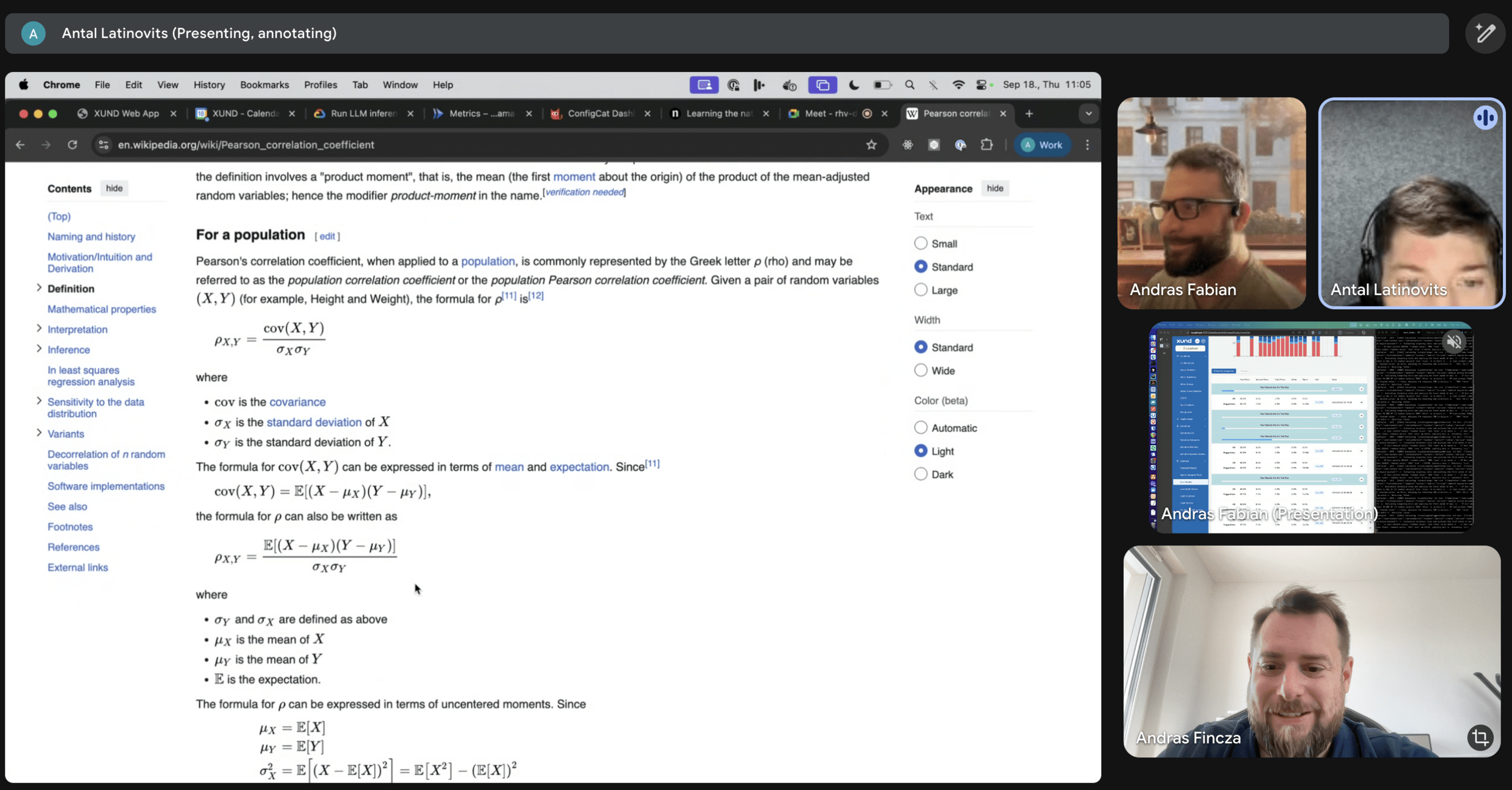This screenshot has width=1512, height=790.
Task: Expand the Variants section in contents
Action: click(x=39, y=433)
